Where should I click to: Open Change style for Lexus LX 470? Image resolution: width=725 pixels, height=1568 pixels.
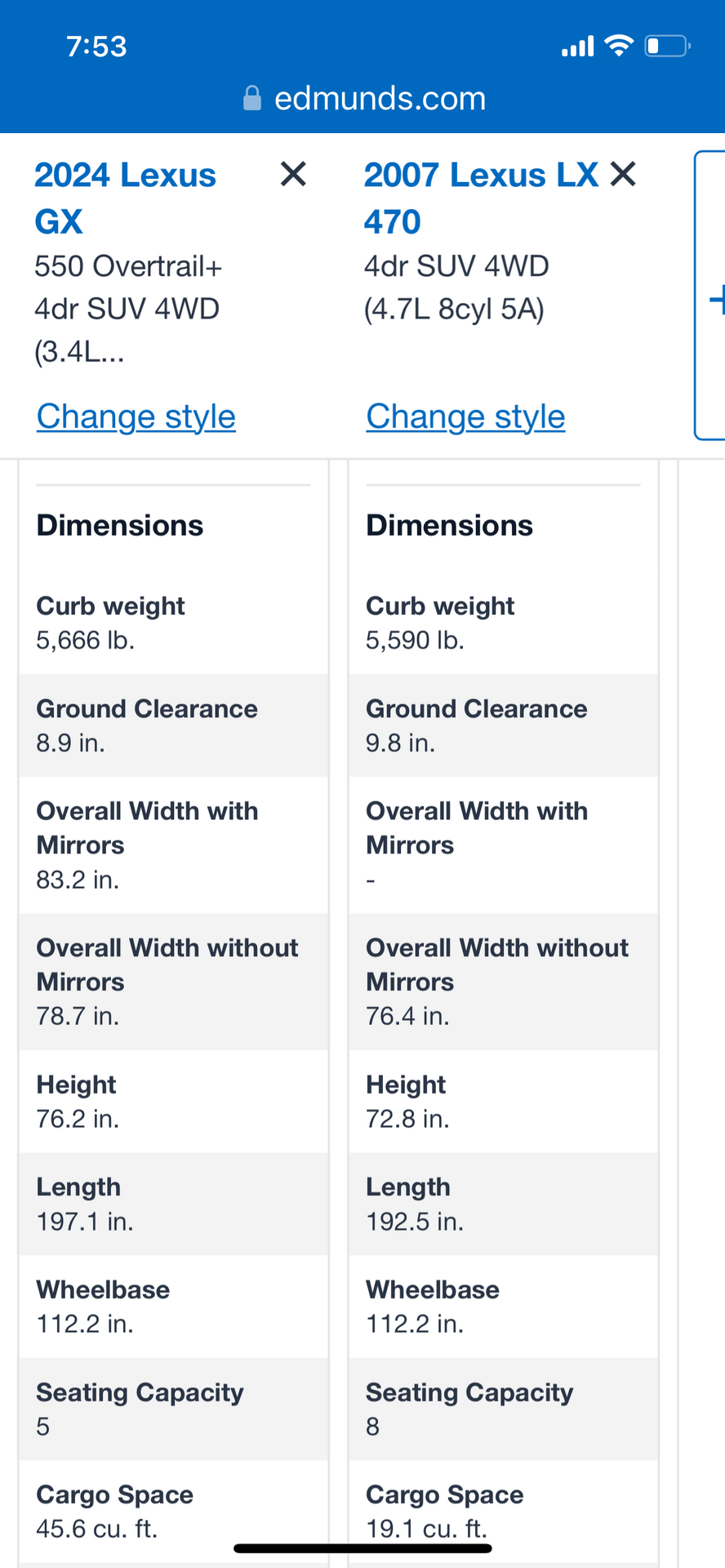pyautogui.click(x=465, y=416)
